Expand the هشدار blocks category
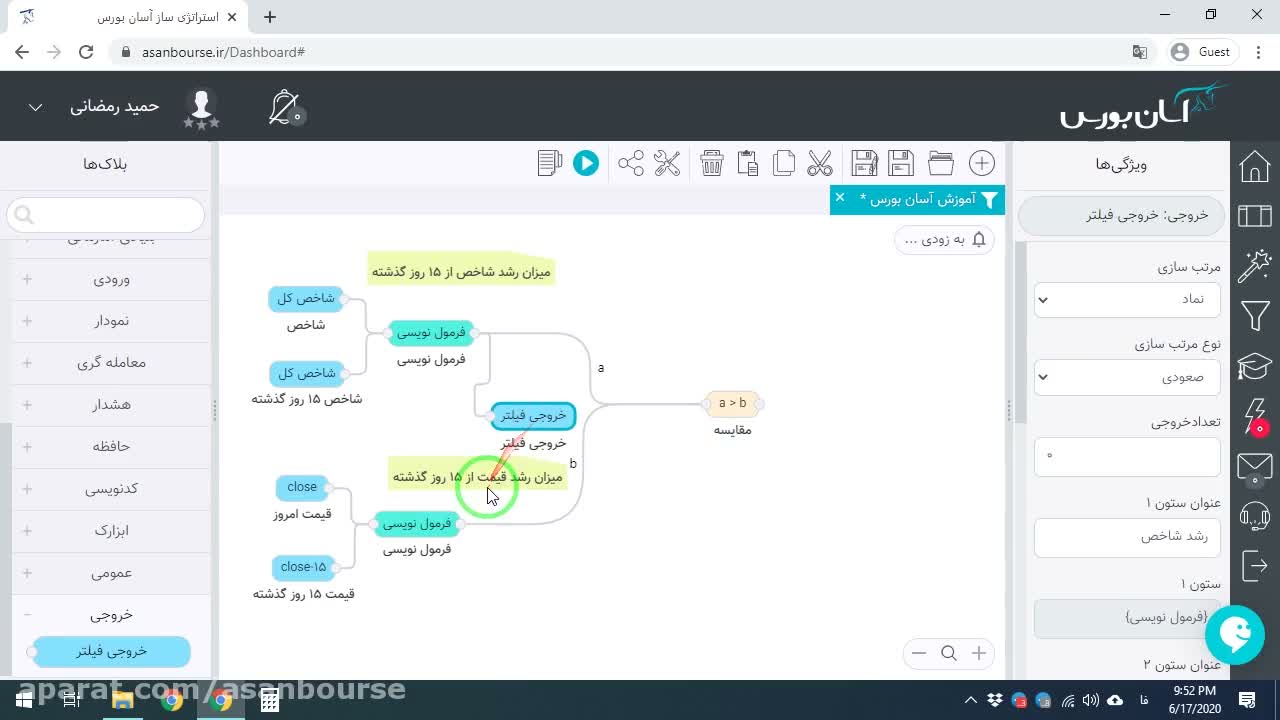This screenshot has height=720, width=1280. tap(111, 405)
